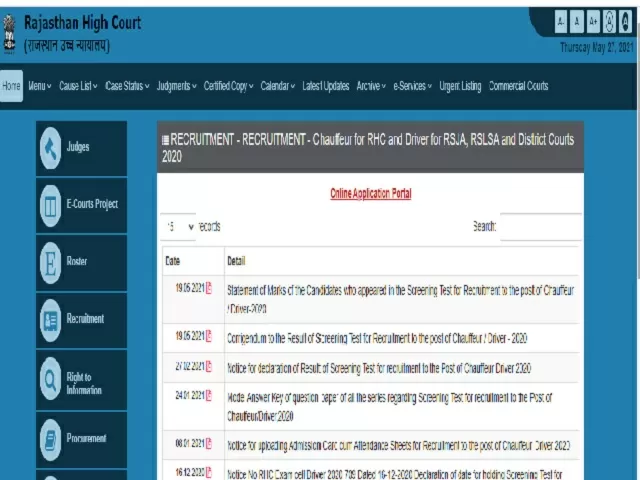Open the Procurement sidebar icon
Viewport: 640px width, 480px height.
(51, 440)
